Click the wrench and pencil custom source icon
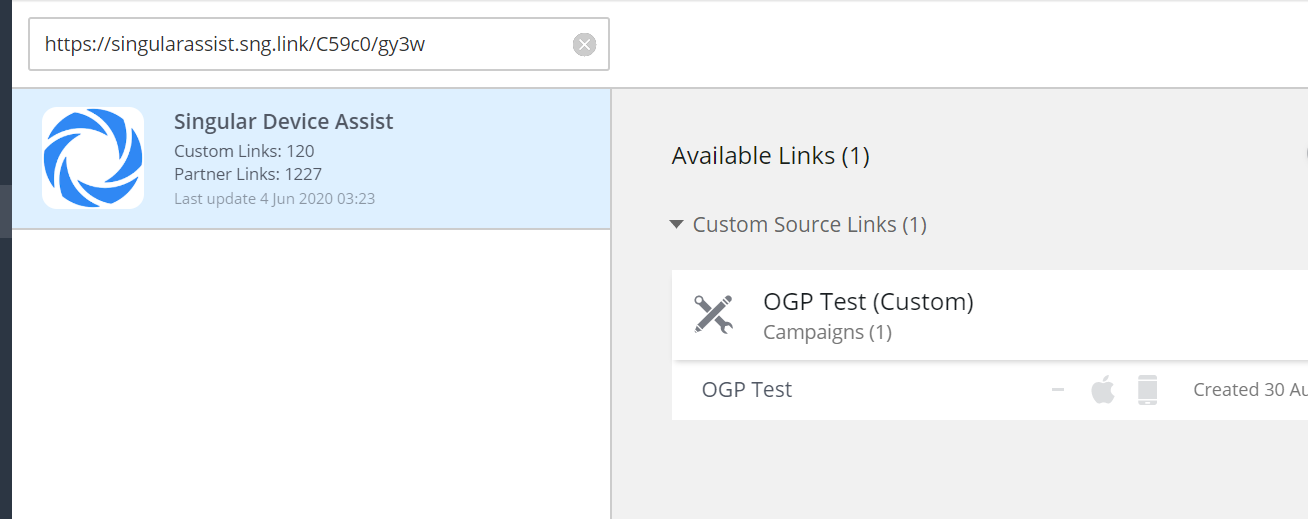This screenshot has height=519, width=1308. pyautogui.click(x=713, y=314)
